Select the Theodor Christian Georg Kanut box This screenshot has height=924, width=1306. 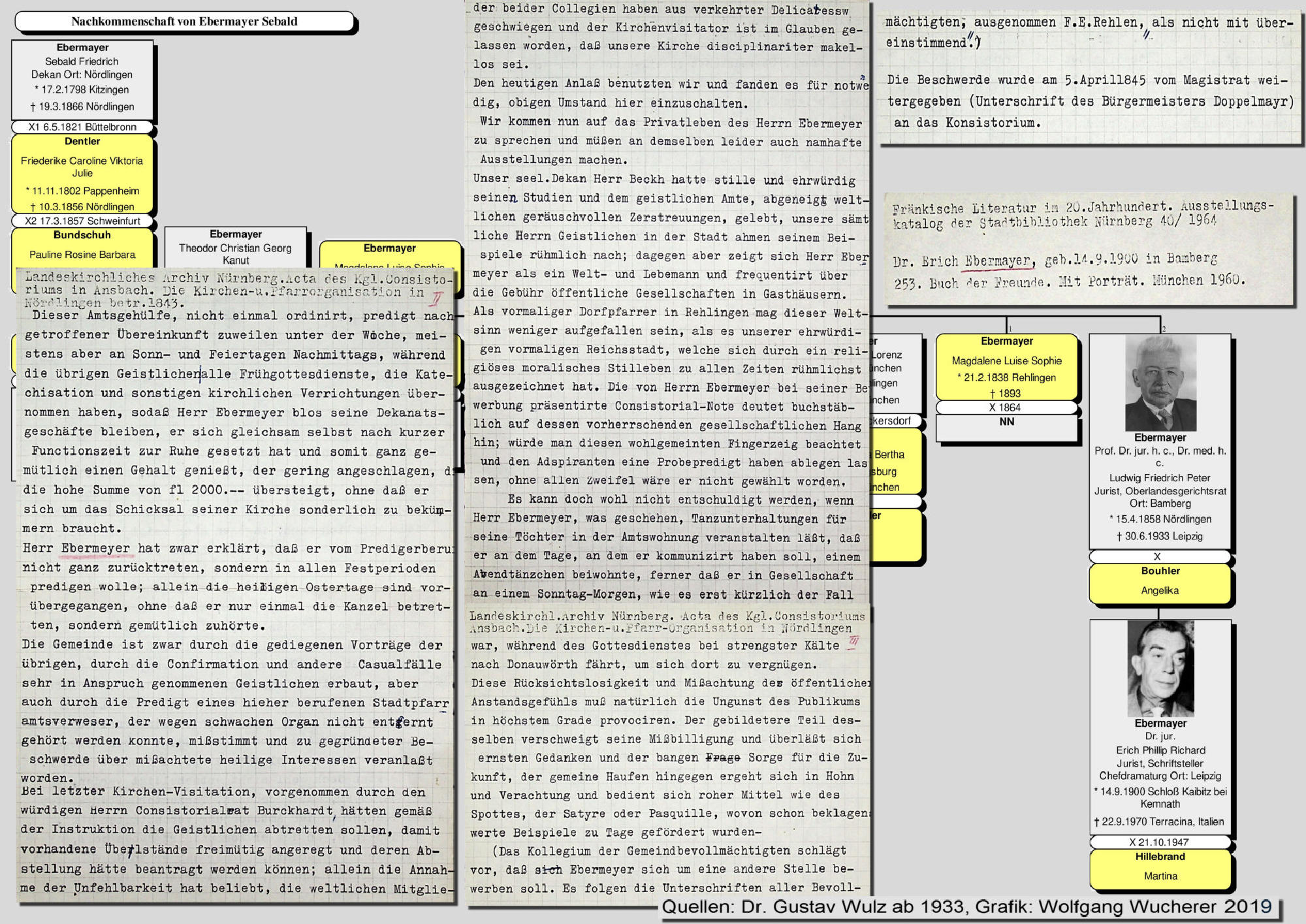236,247
